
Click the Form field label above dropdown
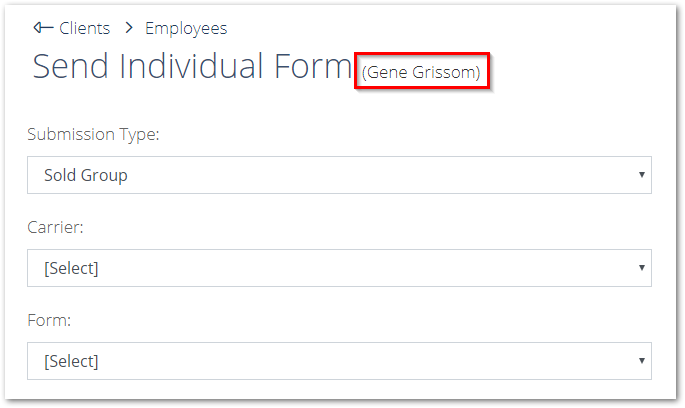pos(48,321)
